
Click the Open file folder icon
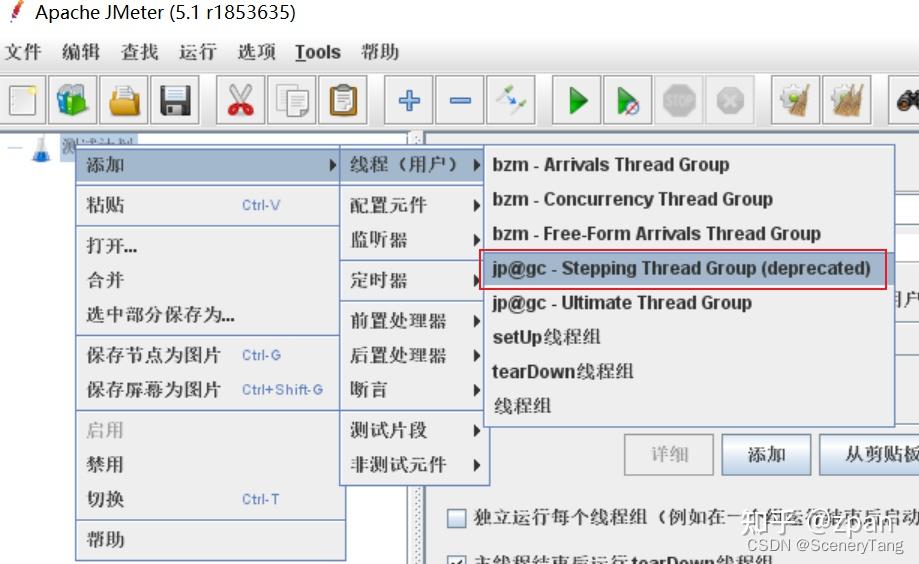[x=124, y=100]
